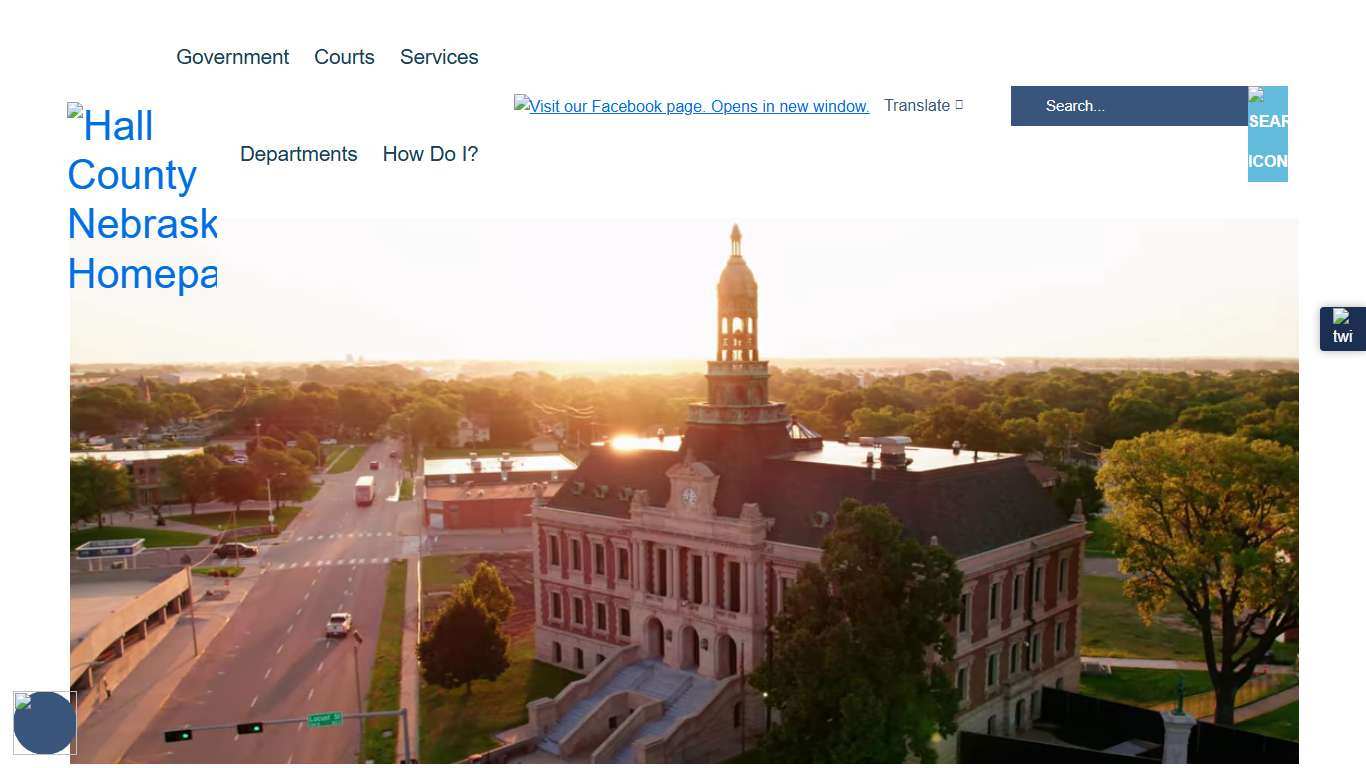Focus the Search... text field

[1128, 106]
